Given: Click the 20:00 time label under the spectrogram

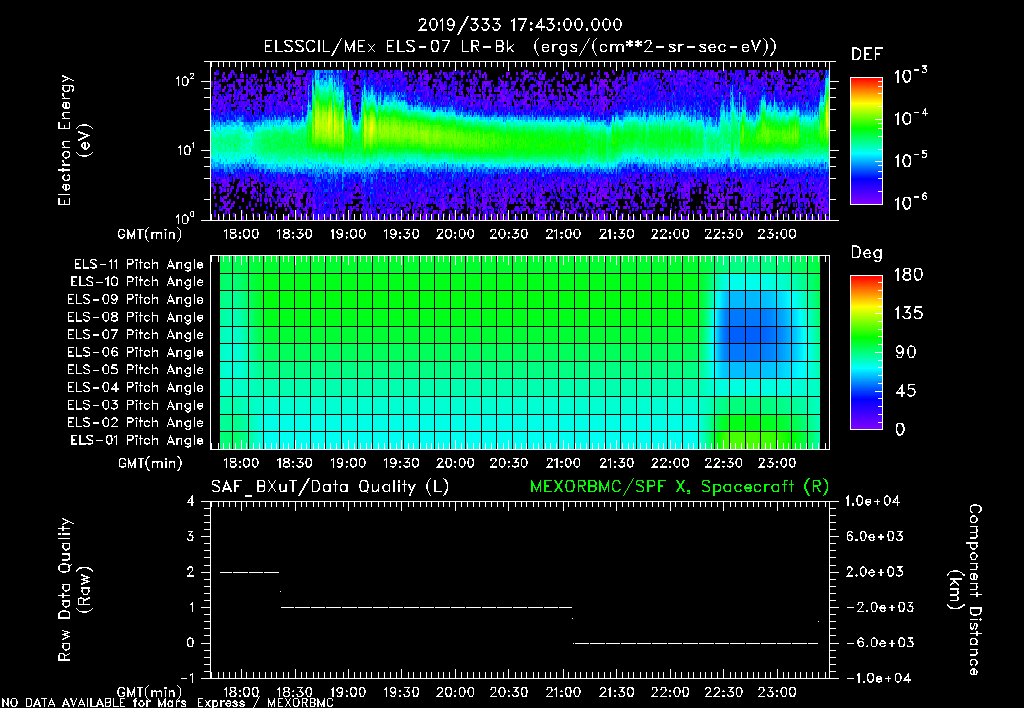Looking at the screenshot, I should 455,234.
